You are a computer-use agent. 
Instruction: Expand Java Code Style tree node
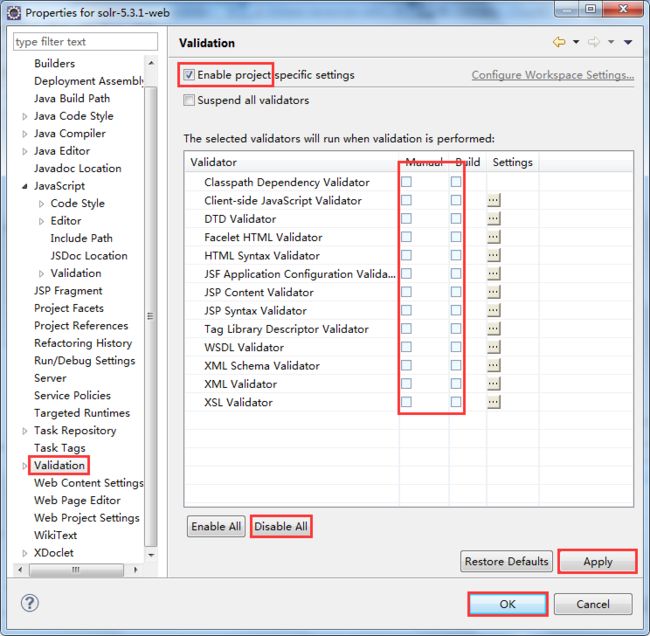pos(24,117)
